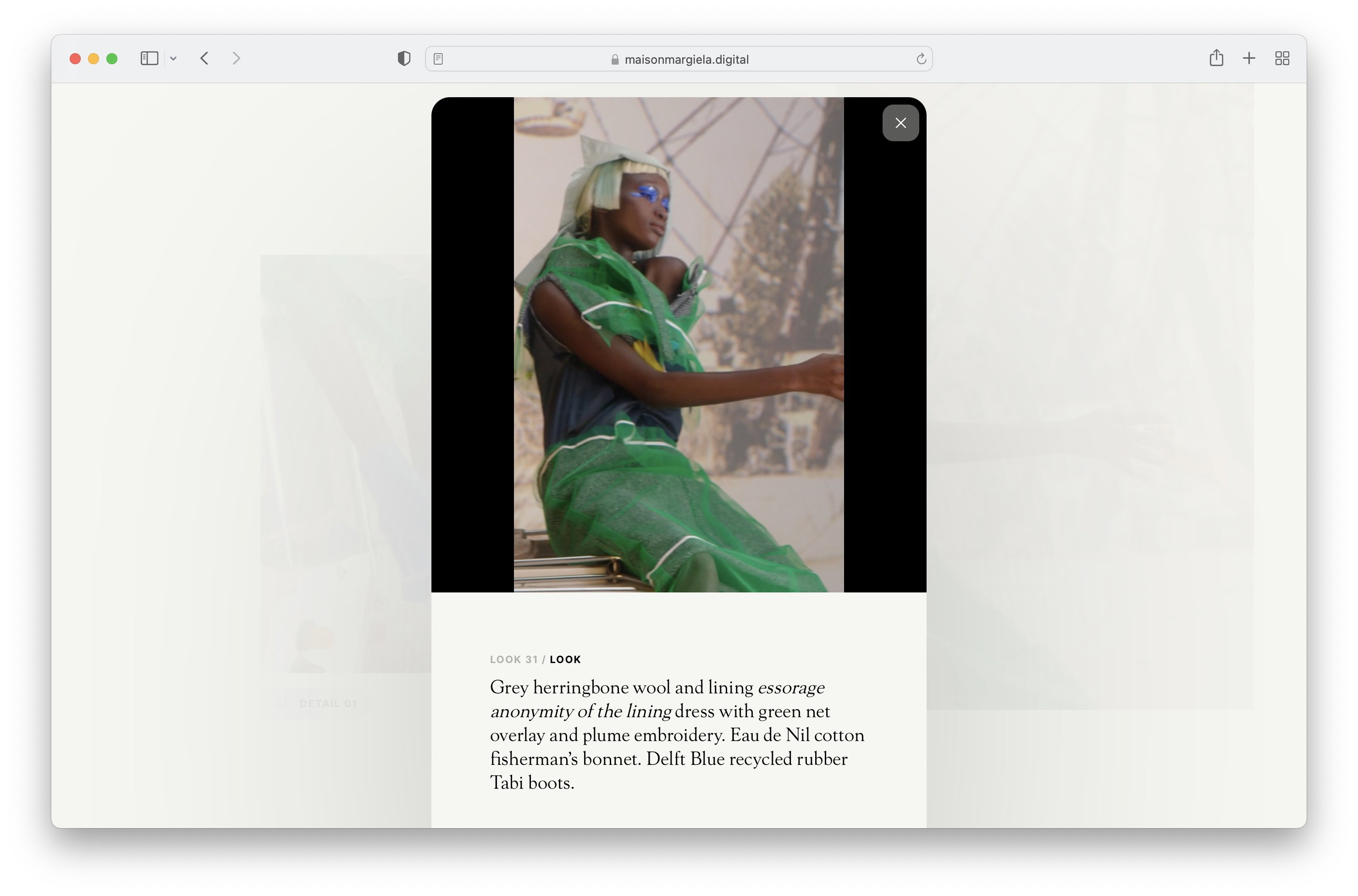Viewport: 1358px width, 896px height.
Task: Go forward to next page
Action: click(236, 58)
